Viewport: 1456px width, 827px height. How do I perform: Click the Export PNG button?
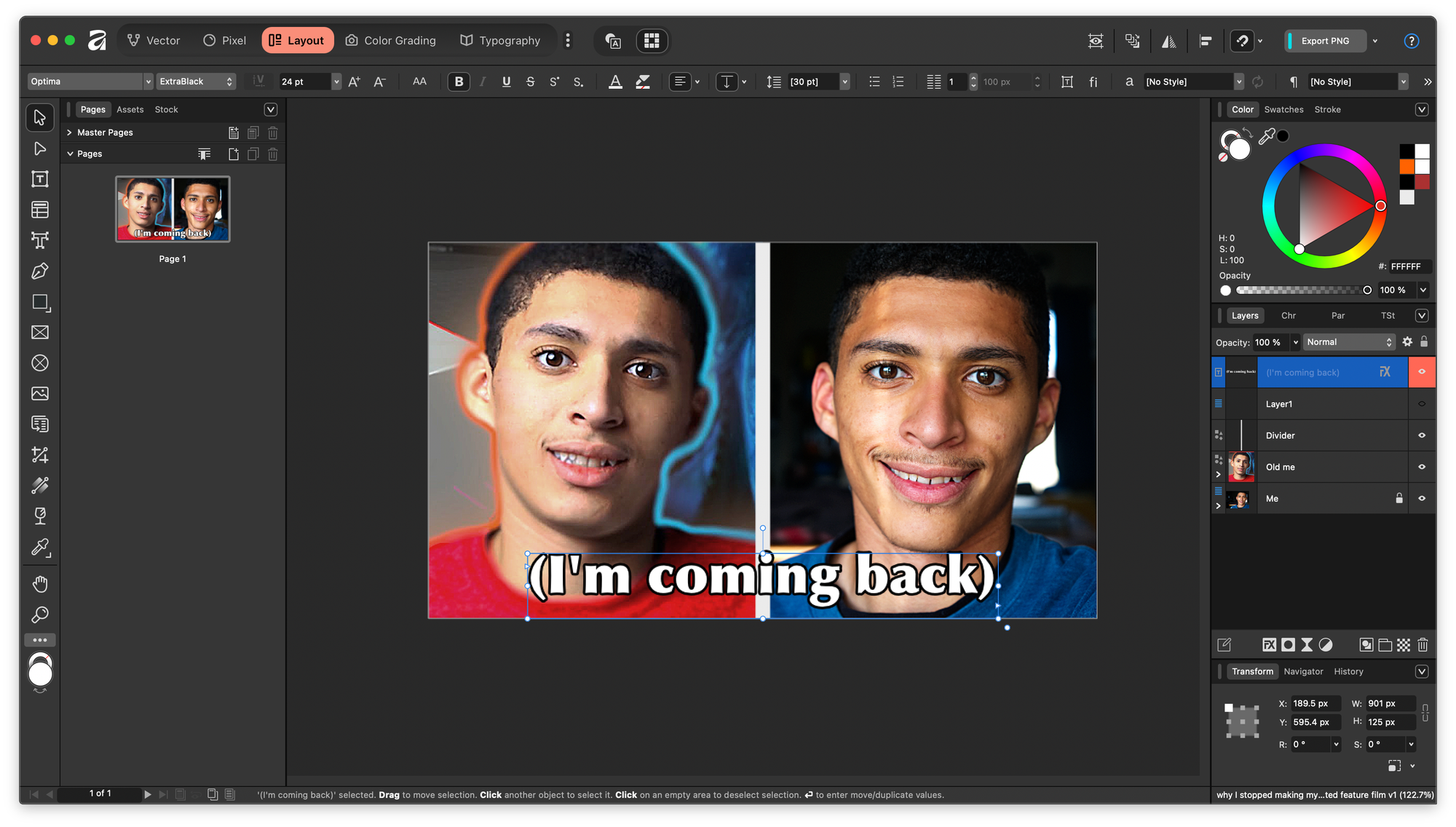(x=1324, y=41)
